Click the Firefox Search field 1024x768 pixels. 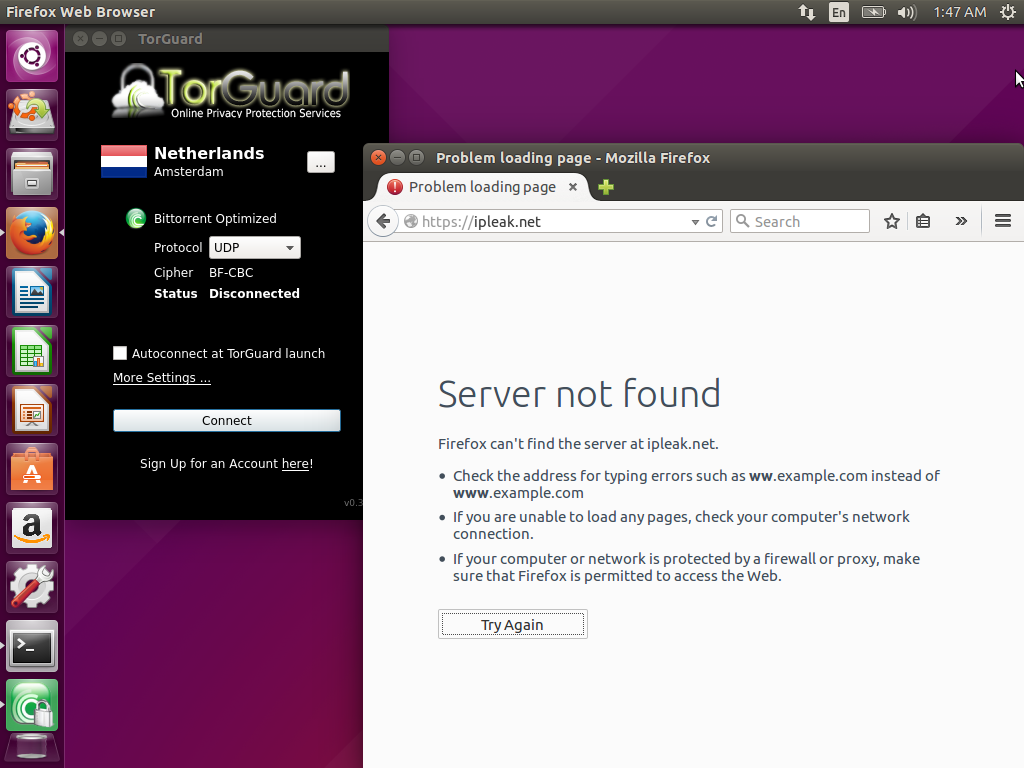coord(800,221)
